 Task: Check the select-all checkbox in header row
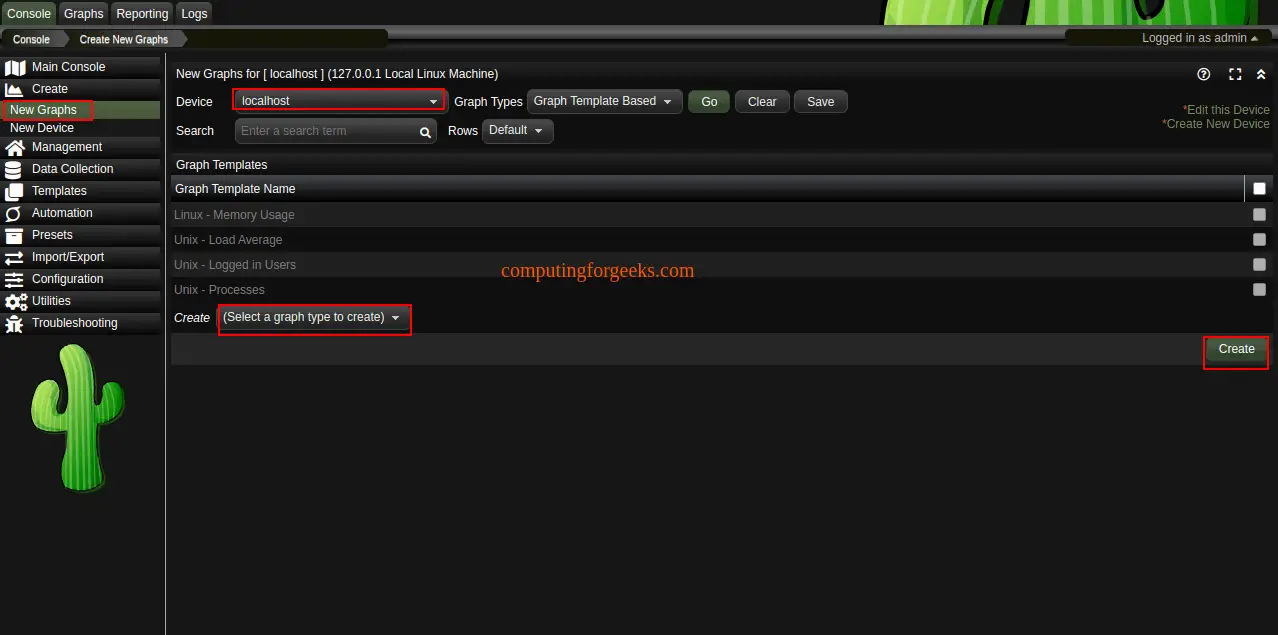[1259, 188]
